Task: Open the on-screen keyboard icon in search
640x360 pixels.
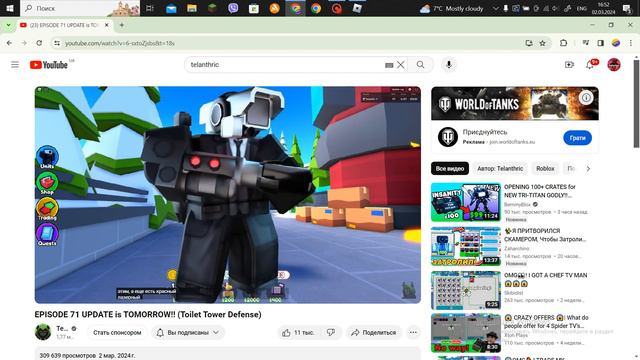Action: (389, 65)
